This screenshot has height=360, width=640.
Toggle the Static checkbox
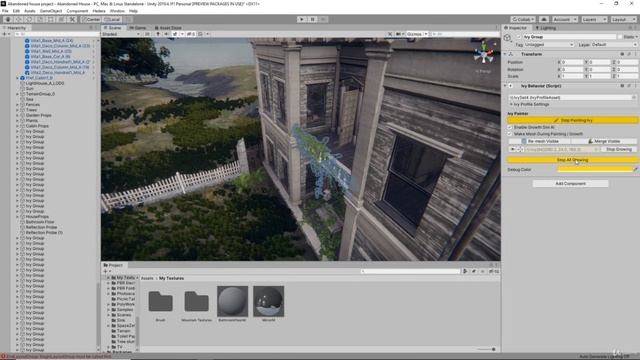click(620, 37)
